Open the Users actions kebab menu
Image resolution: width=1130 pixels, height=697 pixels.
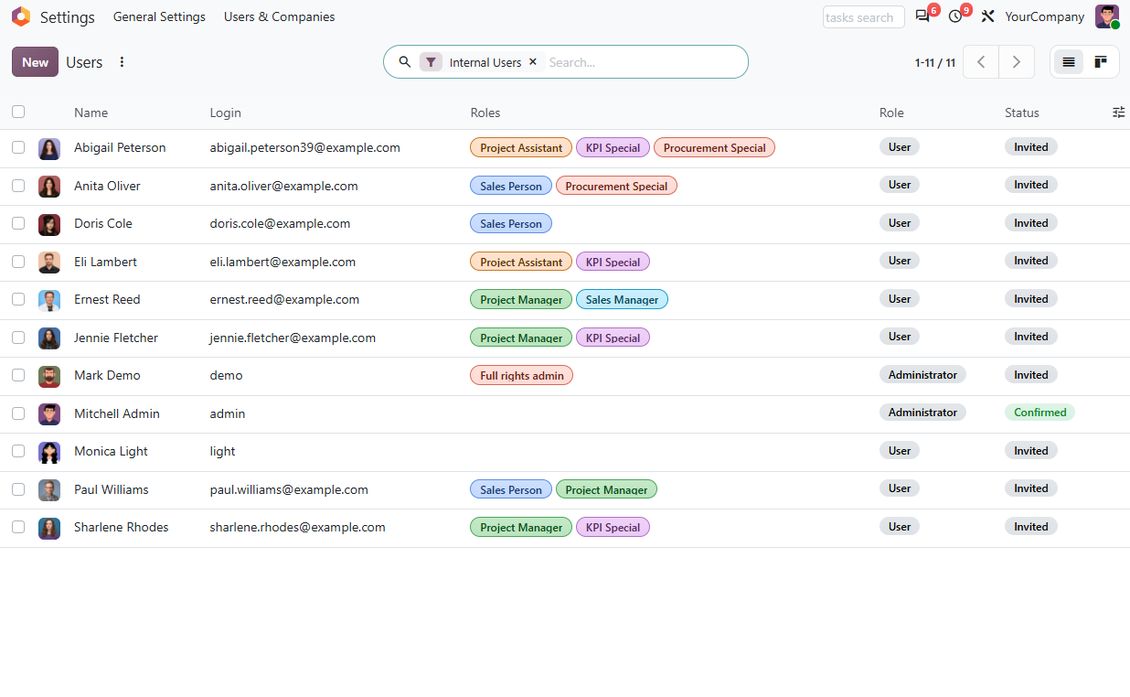pyautogui.click(x=122, y=62)
